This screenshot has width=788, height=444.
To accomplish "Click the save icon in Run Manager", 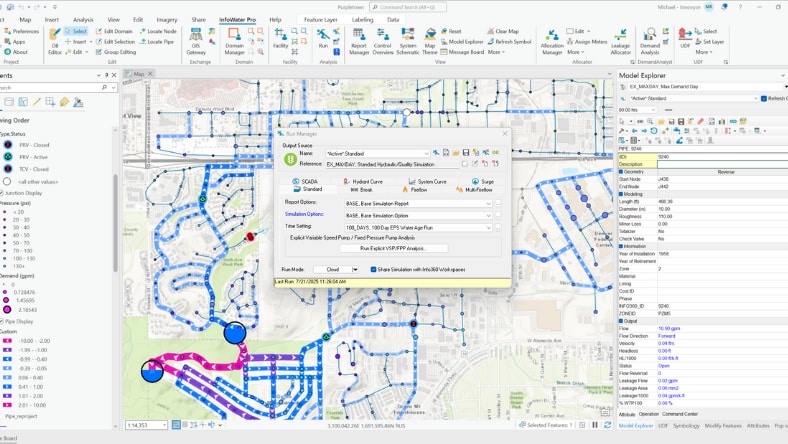I will click(465, 152).
